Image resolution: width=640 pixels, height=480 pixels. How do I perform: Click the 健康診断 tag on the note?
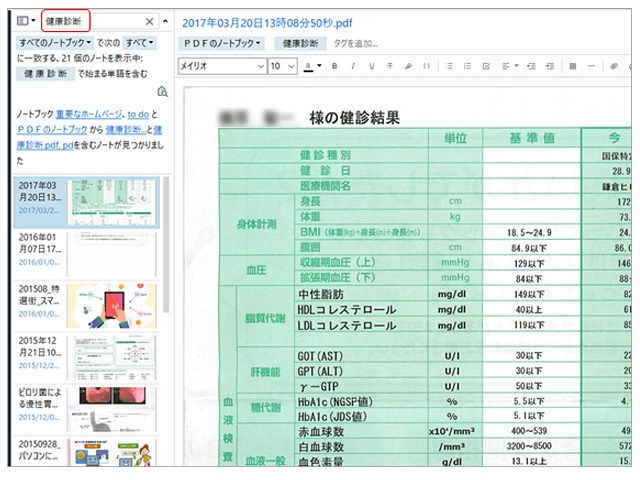coord(300,43)
